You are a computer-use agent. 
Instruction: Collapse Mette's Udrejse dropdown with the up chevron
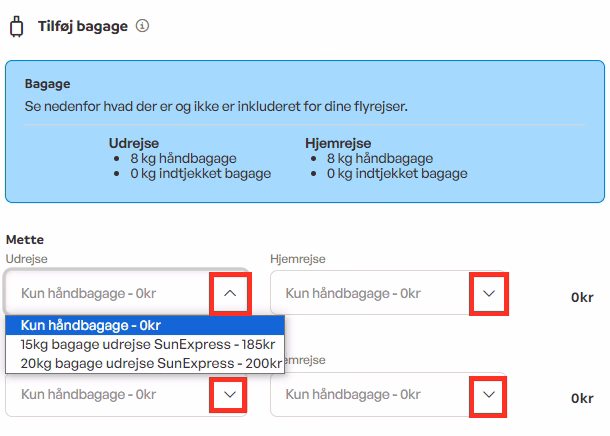click(x=229, y=294)
